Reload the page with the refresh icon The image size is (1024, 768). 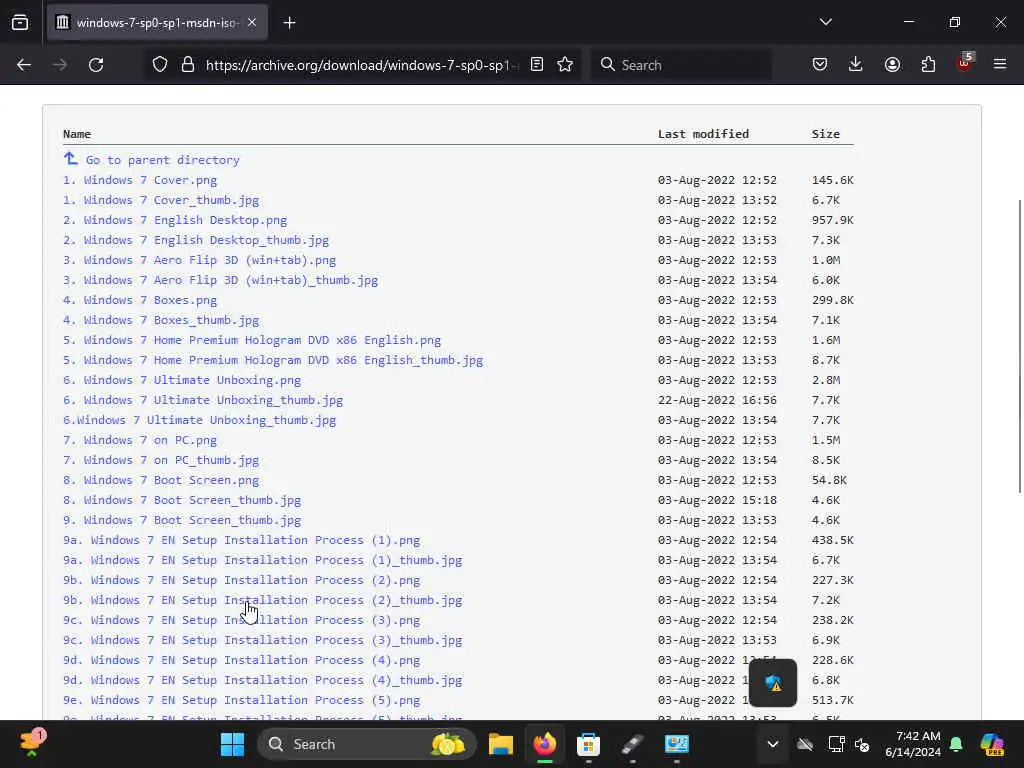point(96,65)
